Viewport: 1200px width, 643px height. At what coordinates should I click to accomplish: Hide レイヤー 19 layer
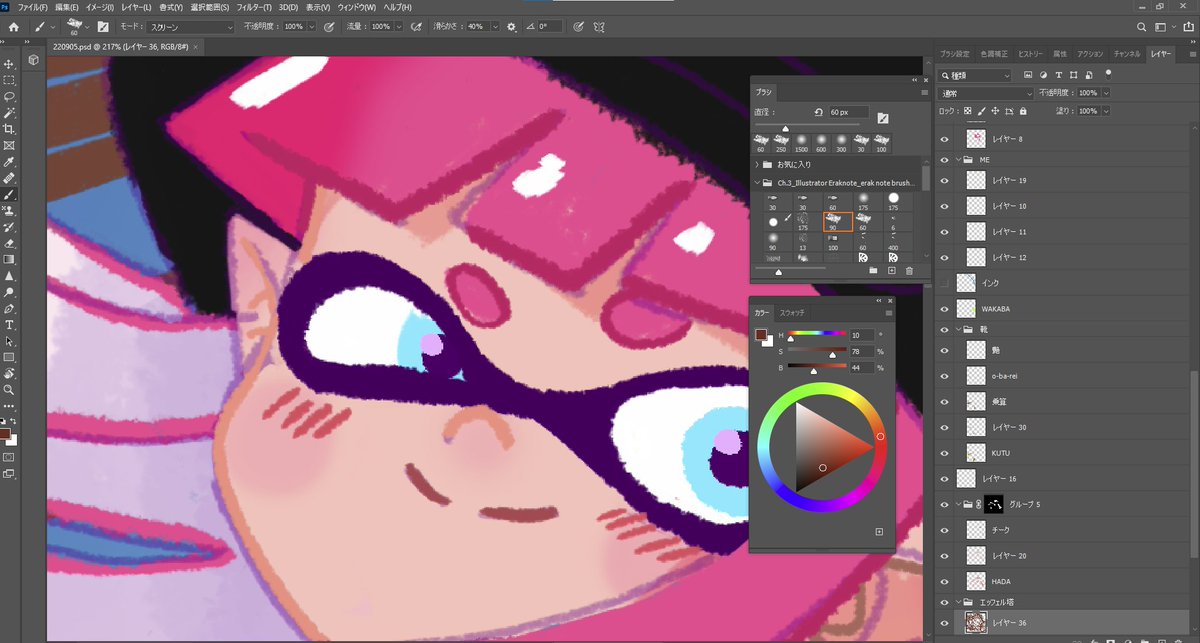click(945, 180)
